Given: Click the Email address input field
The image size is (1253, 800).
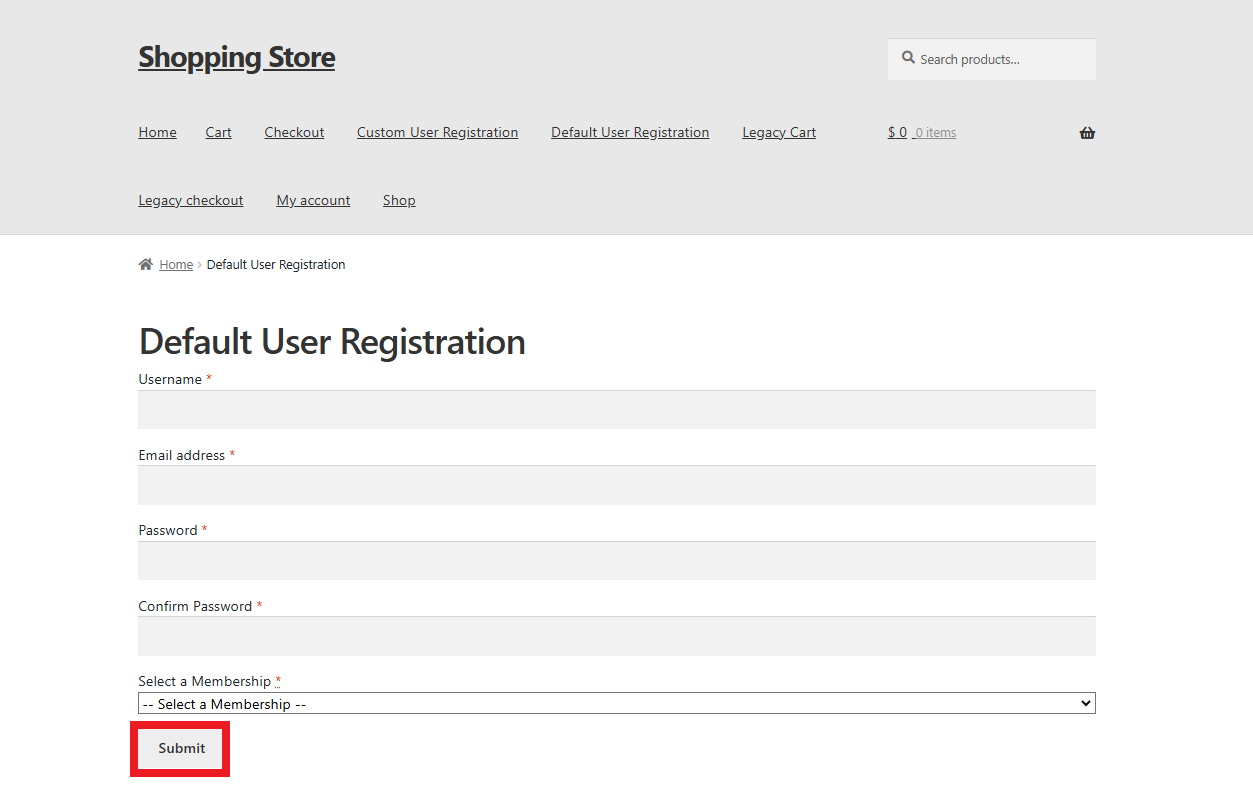Looking at the screenshot, I should 617,485.
